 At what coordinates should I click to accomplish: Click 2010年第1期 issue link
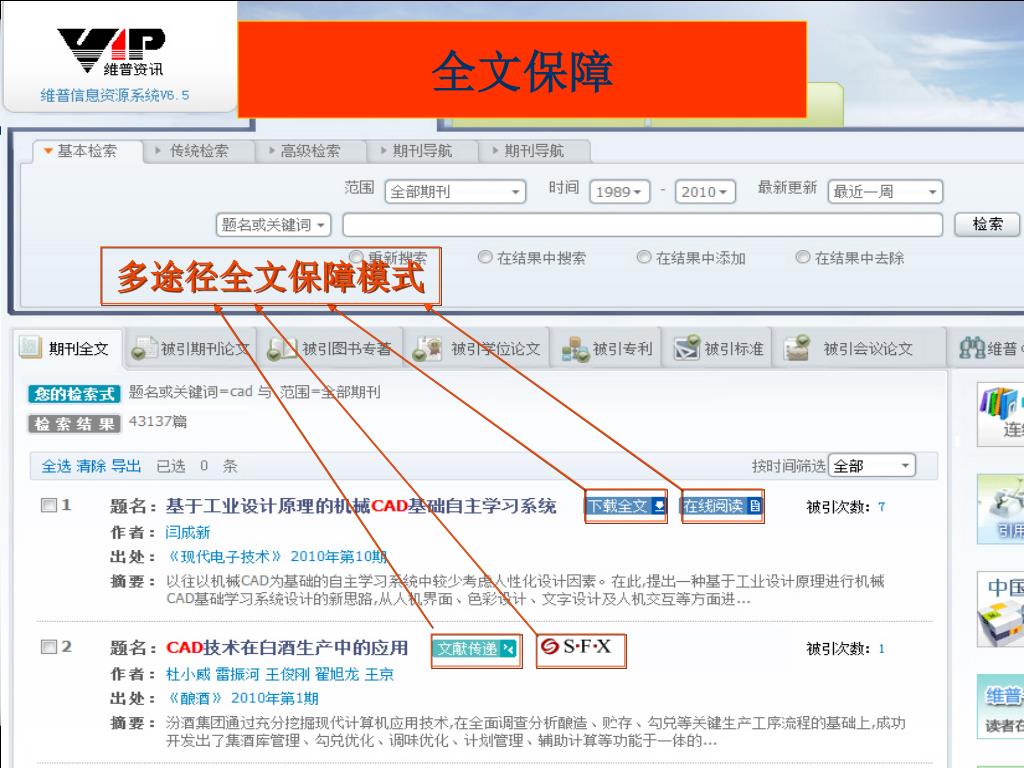tap(275, 698)
